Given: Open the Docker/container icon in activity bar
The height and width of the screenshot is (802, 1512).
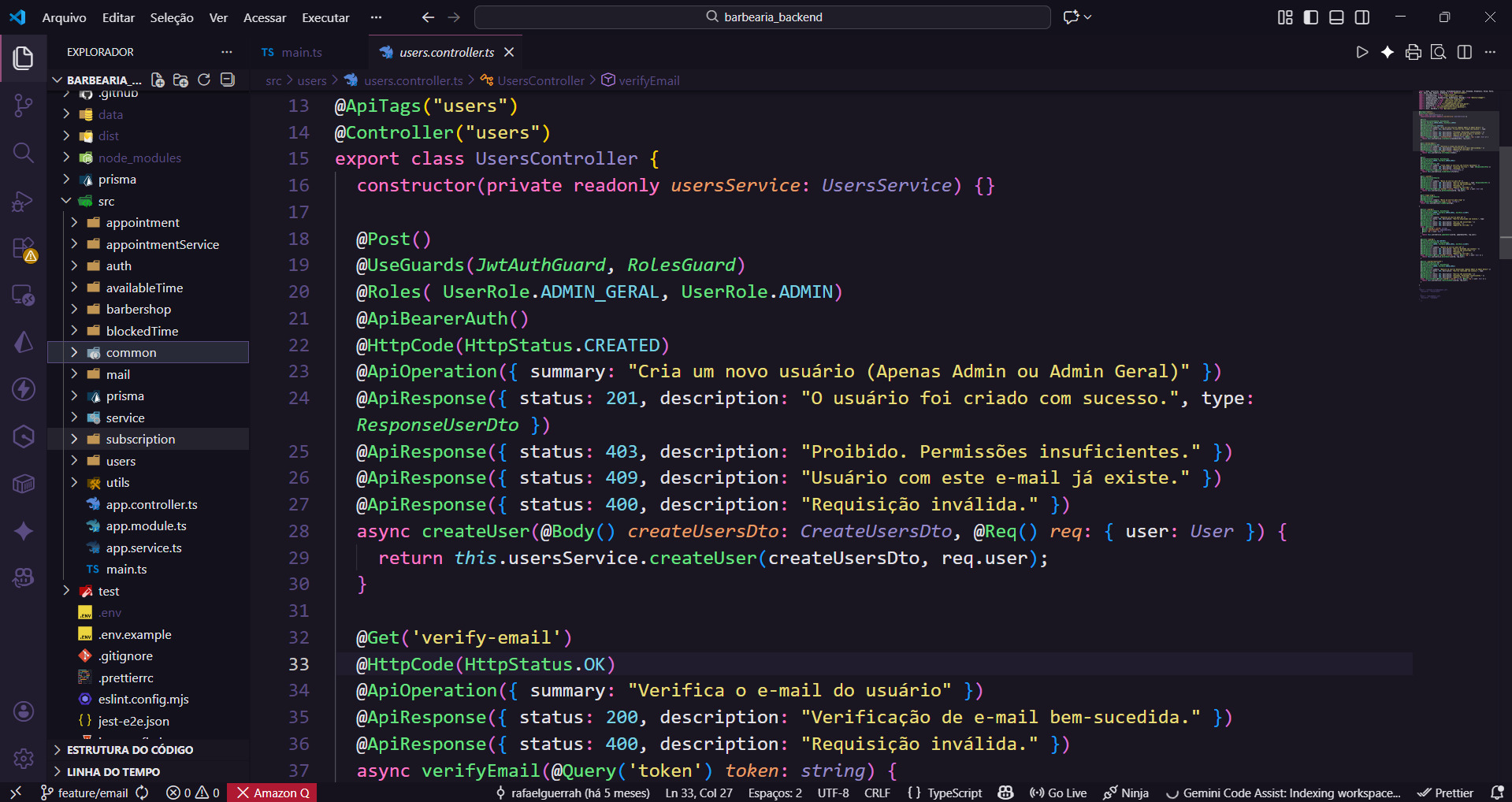Looking at the screenshot, I should pos(24,485).
